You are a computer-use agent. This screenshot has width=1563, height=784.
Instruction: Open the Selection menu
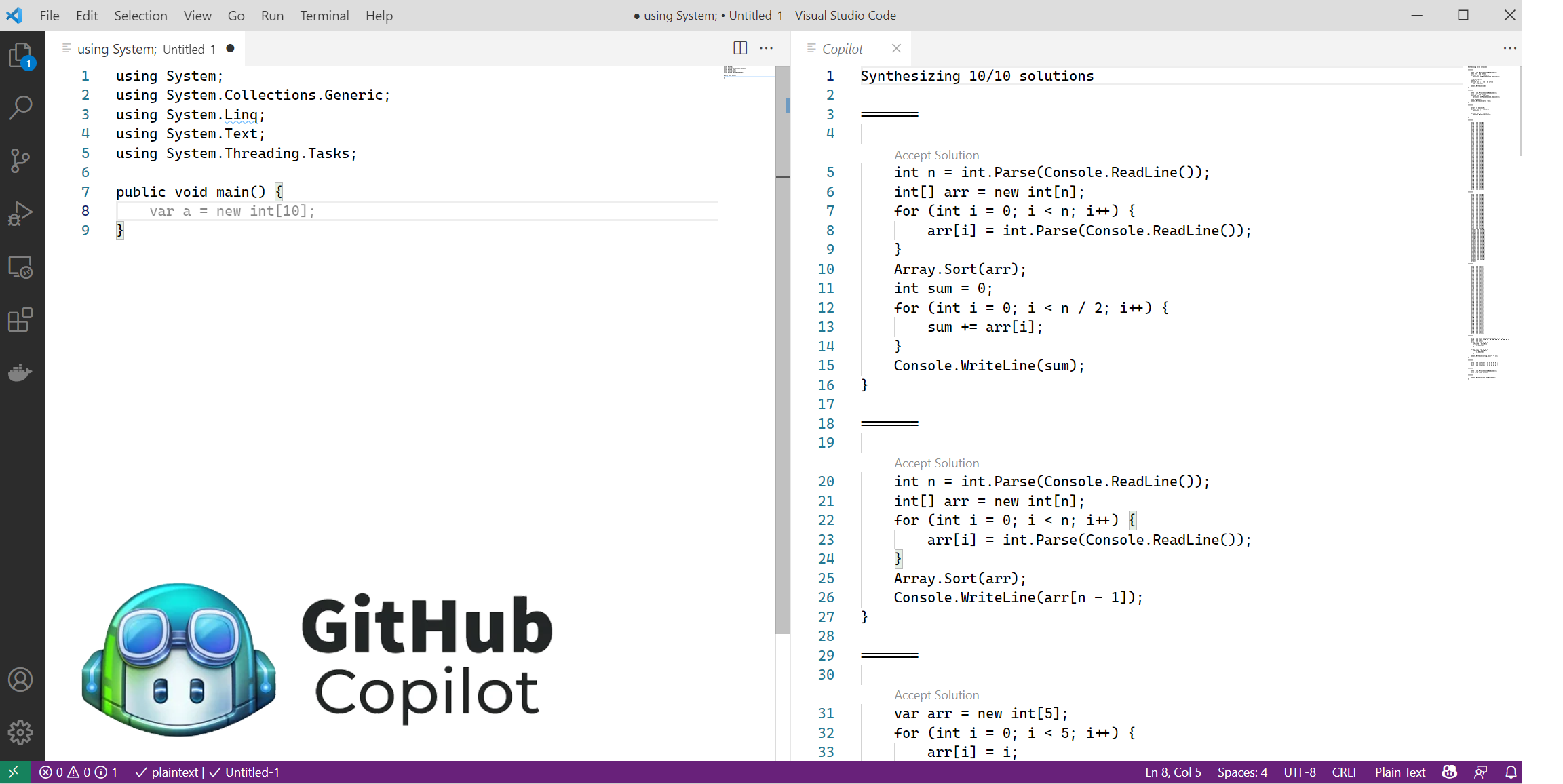click(x=140, y=15)
